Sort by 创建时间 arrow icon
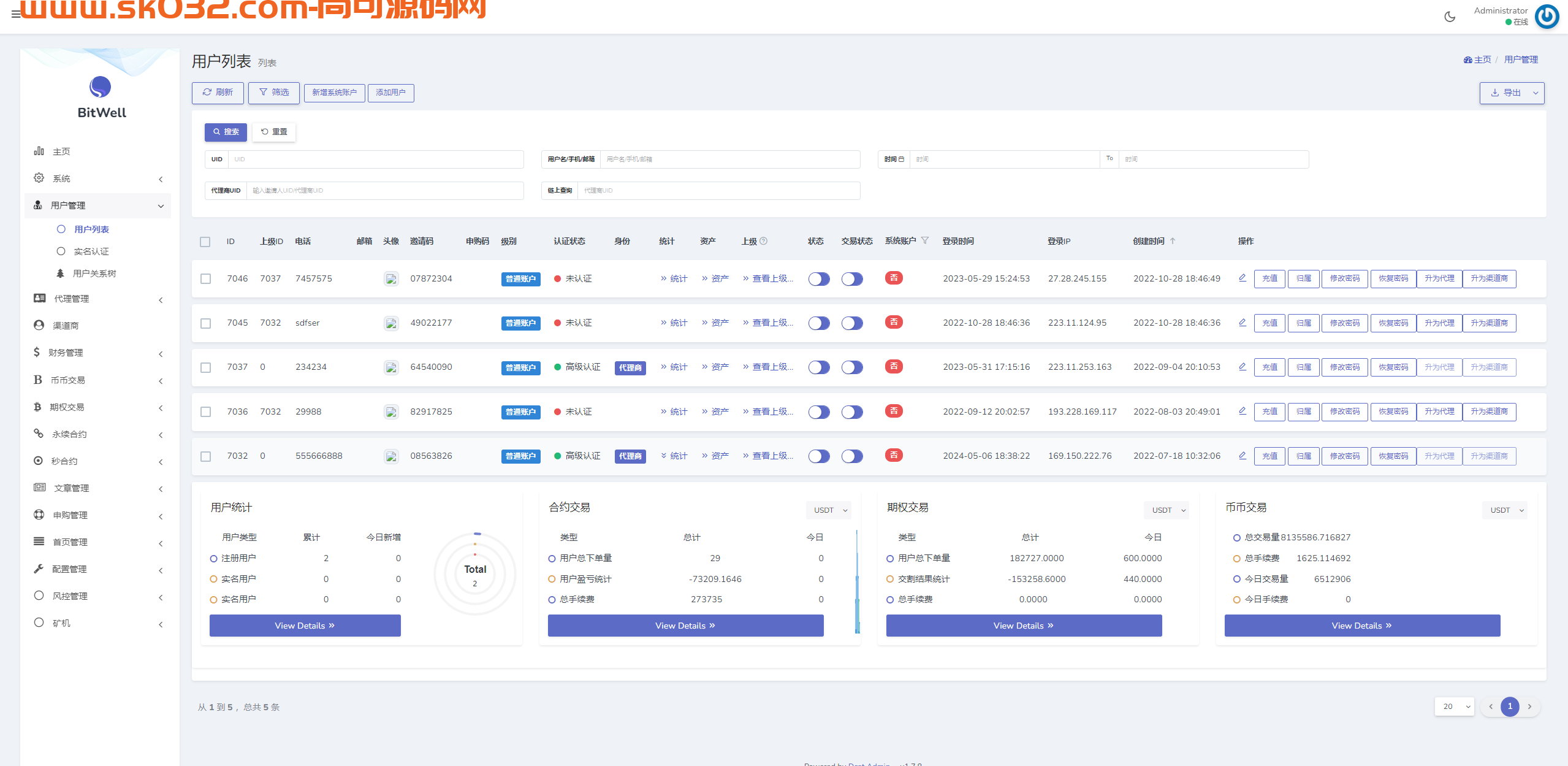Viewport: 1568px width, 766px height. coord(1172,241)
